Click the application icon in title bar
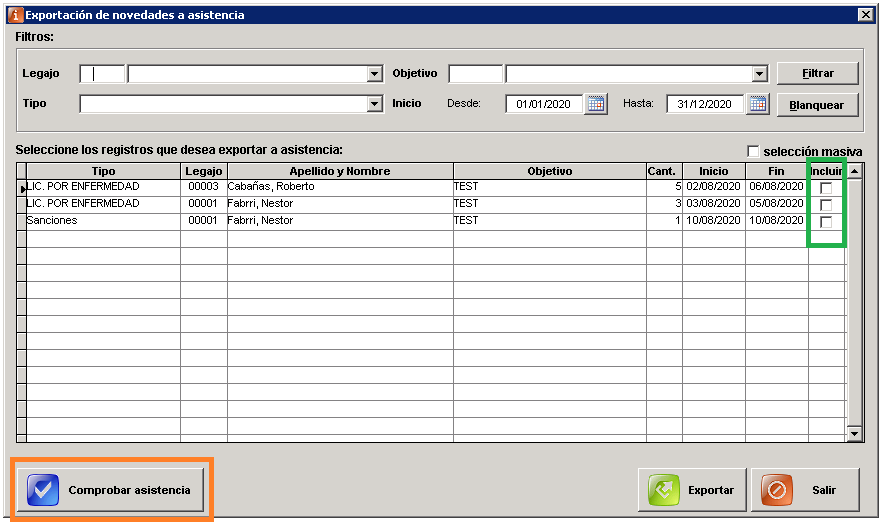The height and width of the screenshot is (526, 885). point(16,15)
